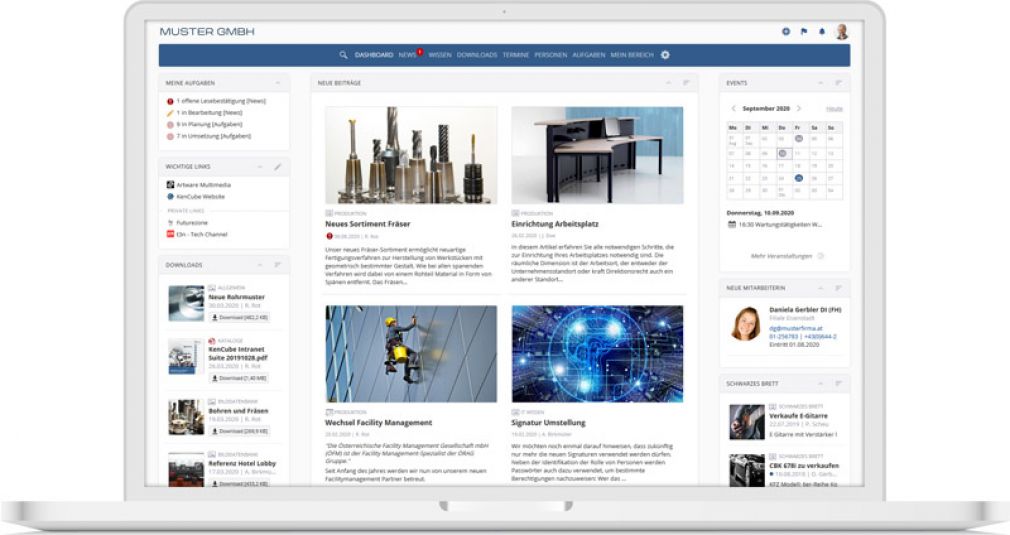Click the red read-confirmation icon under Neues Sortiment Fräser
Image resolution: width=1010 pixels, height=535 pixels.
[329, 236]
